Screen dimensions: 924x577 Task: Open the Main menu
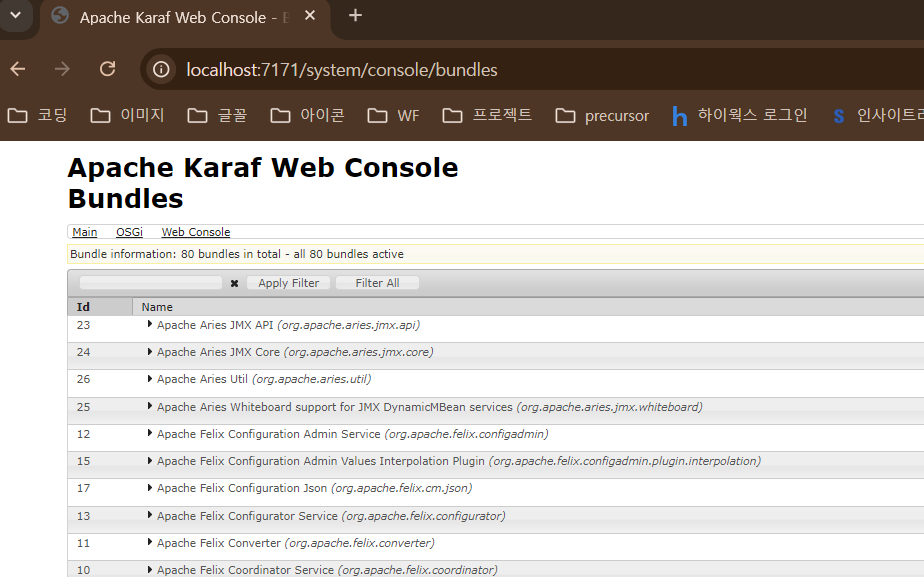pyautogui.click(x=85, y=232)
